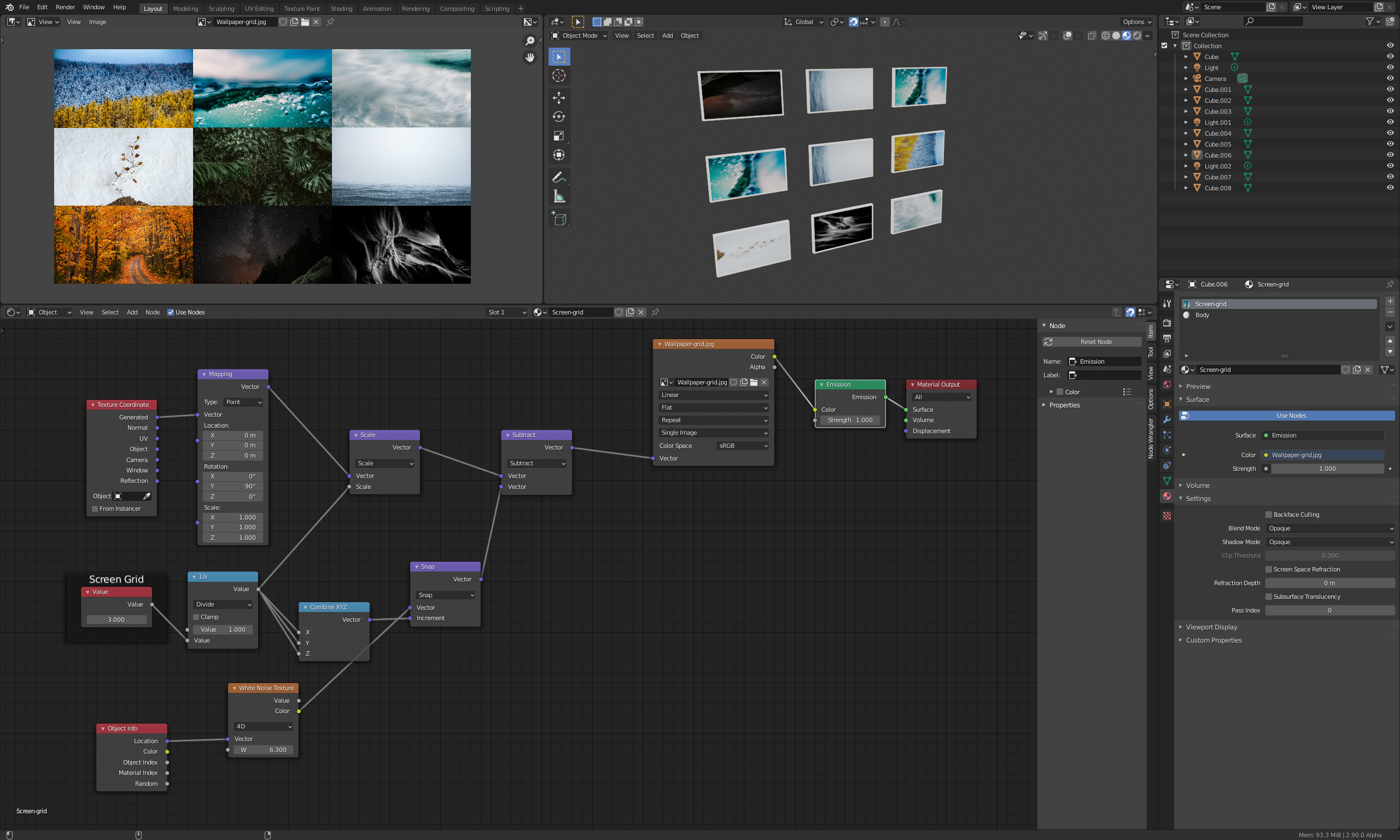
Task: Select the Cursor tool in viewport toolbar
Action: point(558,76)
